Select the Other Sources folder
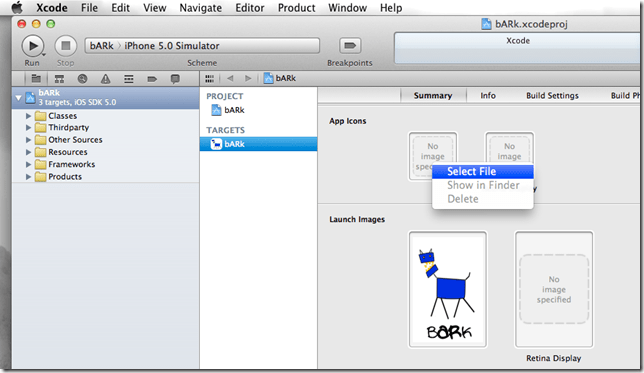This screenshot has height=373, width=644. pyautogui.click(x=69, y=140)
